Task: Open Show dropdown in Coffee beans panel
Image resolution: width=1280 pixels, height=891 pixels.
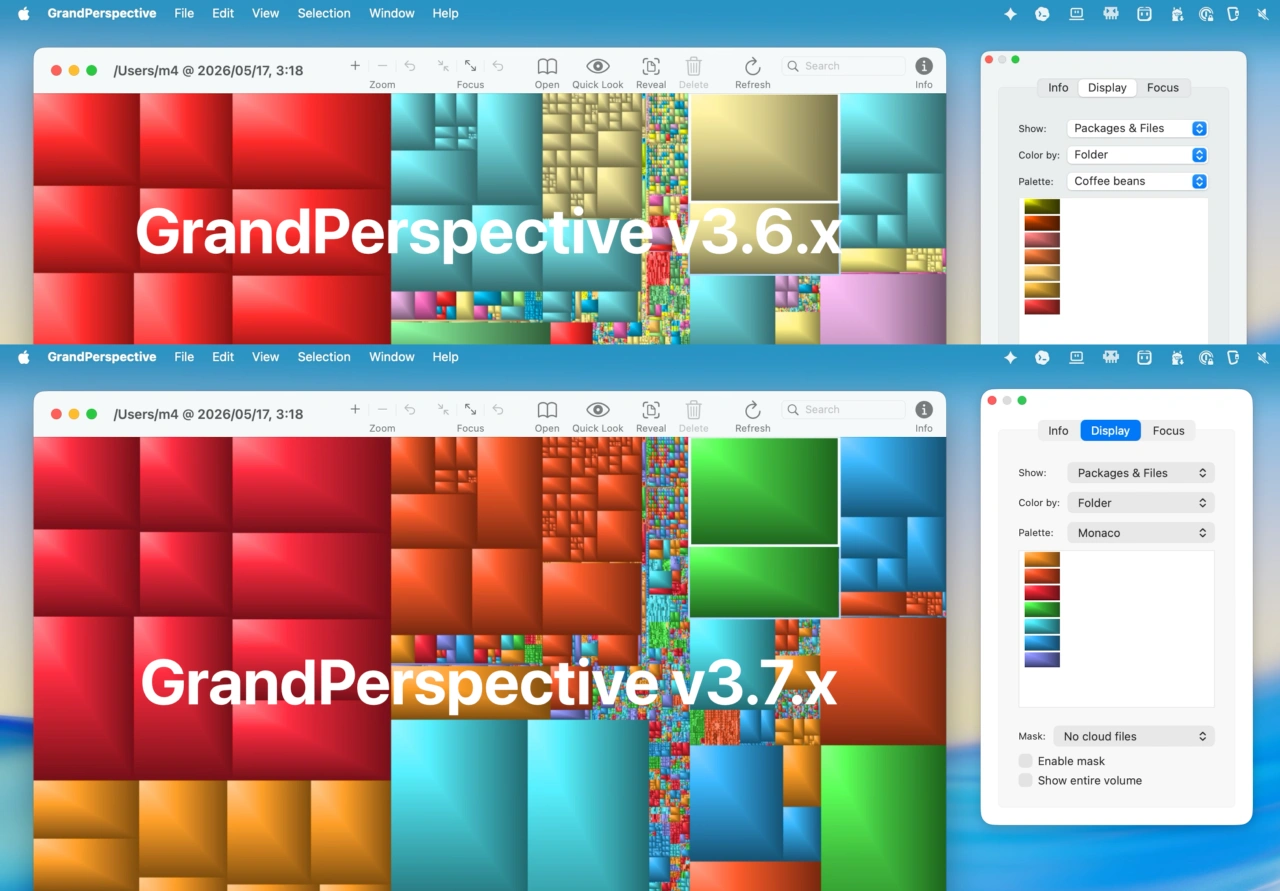Action: 1137,128
